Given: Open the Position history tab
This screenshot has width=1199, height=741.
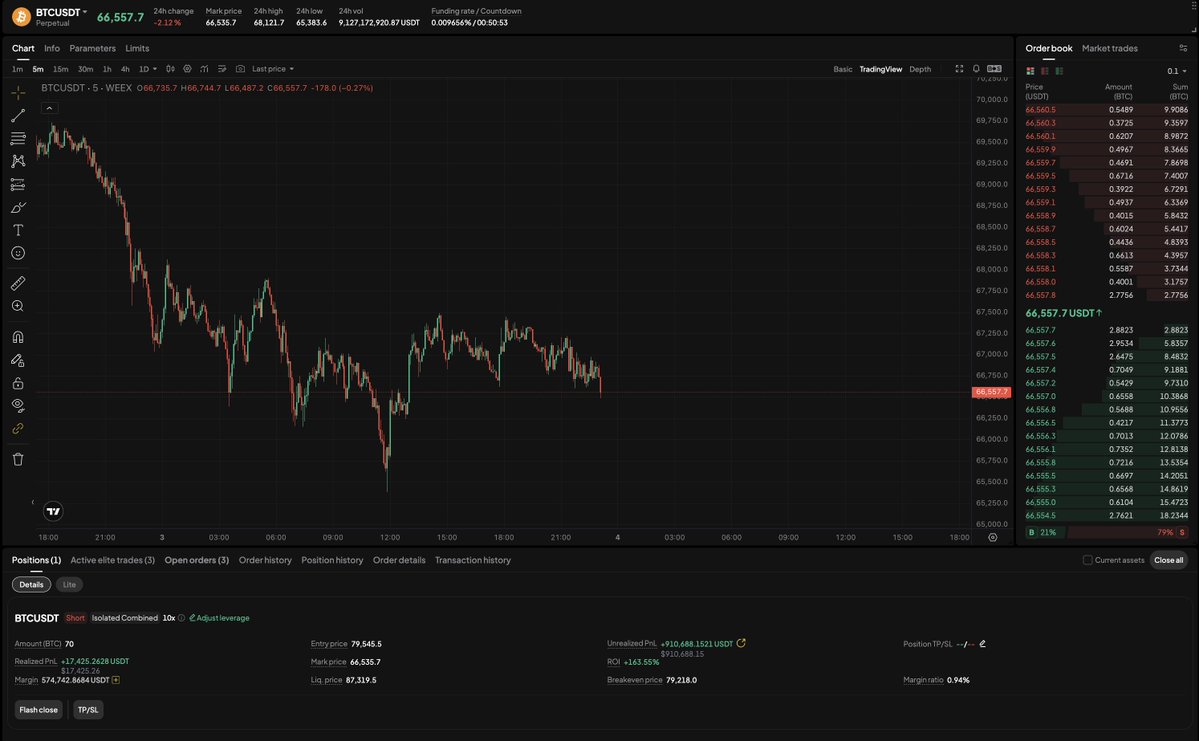Looking at the screenshot, I should click(x=332, y=560).
